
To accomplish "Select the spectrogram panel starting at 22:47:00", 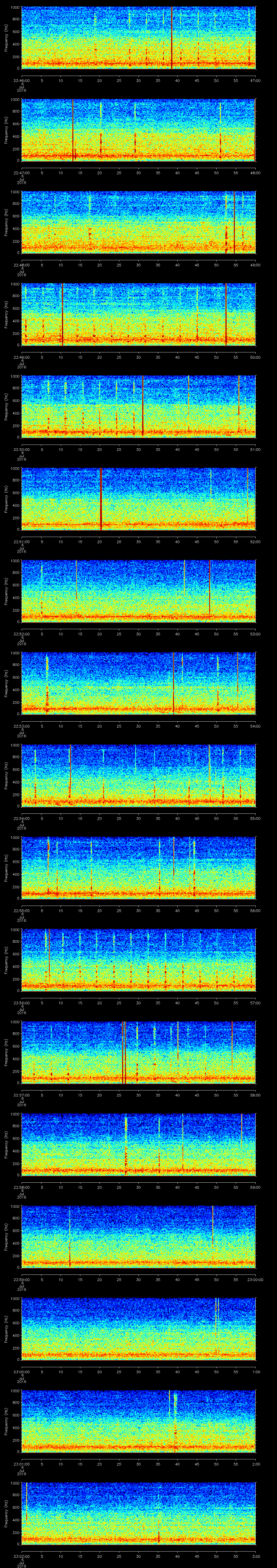I will click(x=139, y=130).
